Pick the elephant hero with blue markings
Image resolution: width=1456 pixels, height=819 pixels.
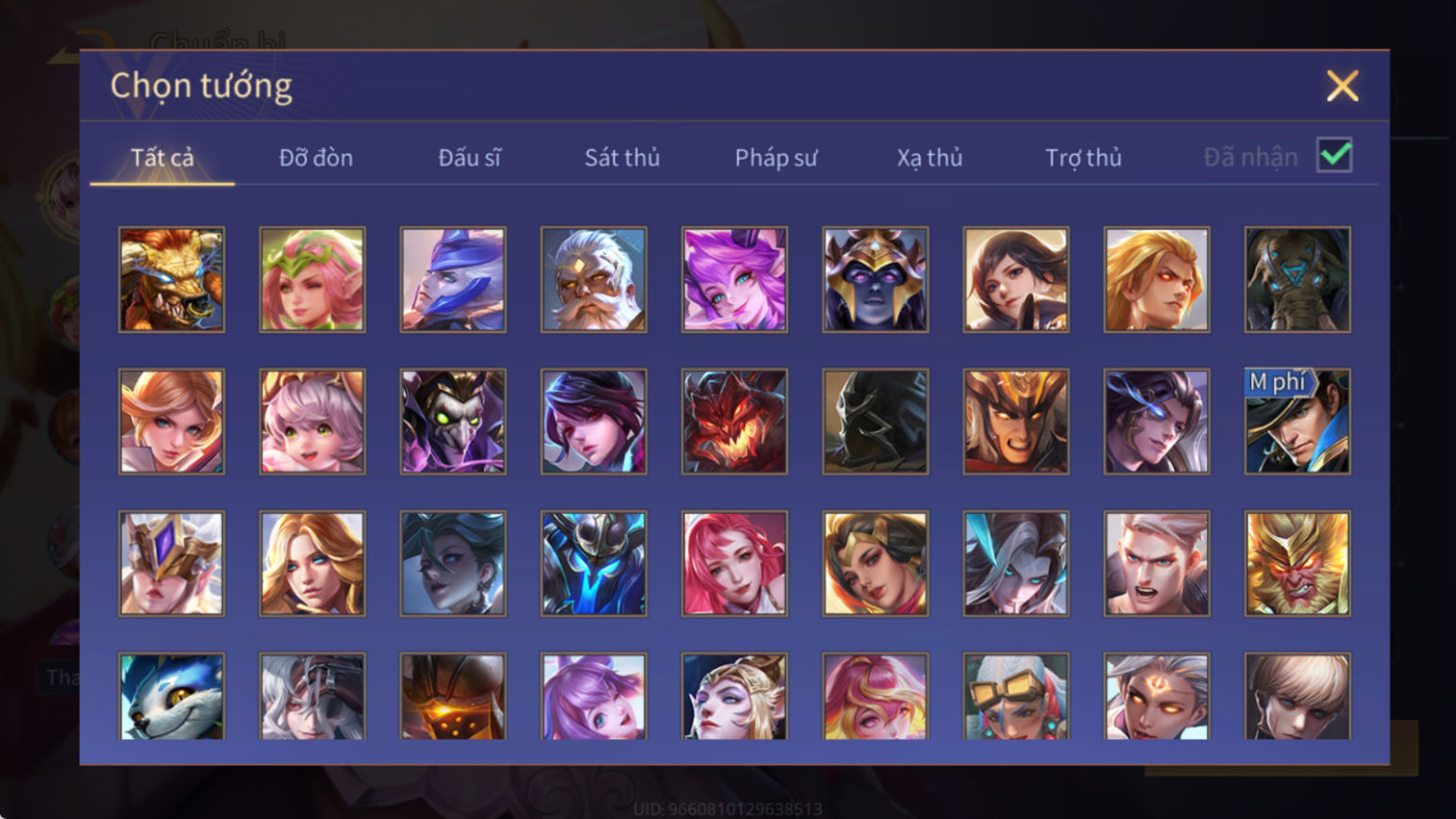click(x=1297, y=279)
